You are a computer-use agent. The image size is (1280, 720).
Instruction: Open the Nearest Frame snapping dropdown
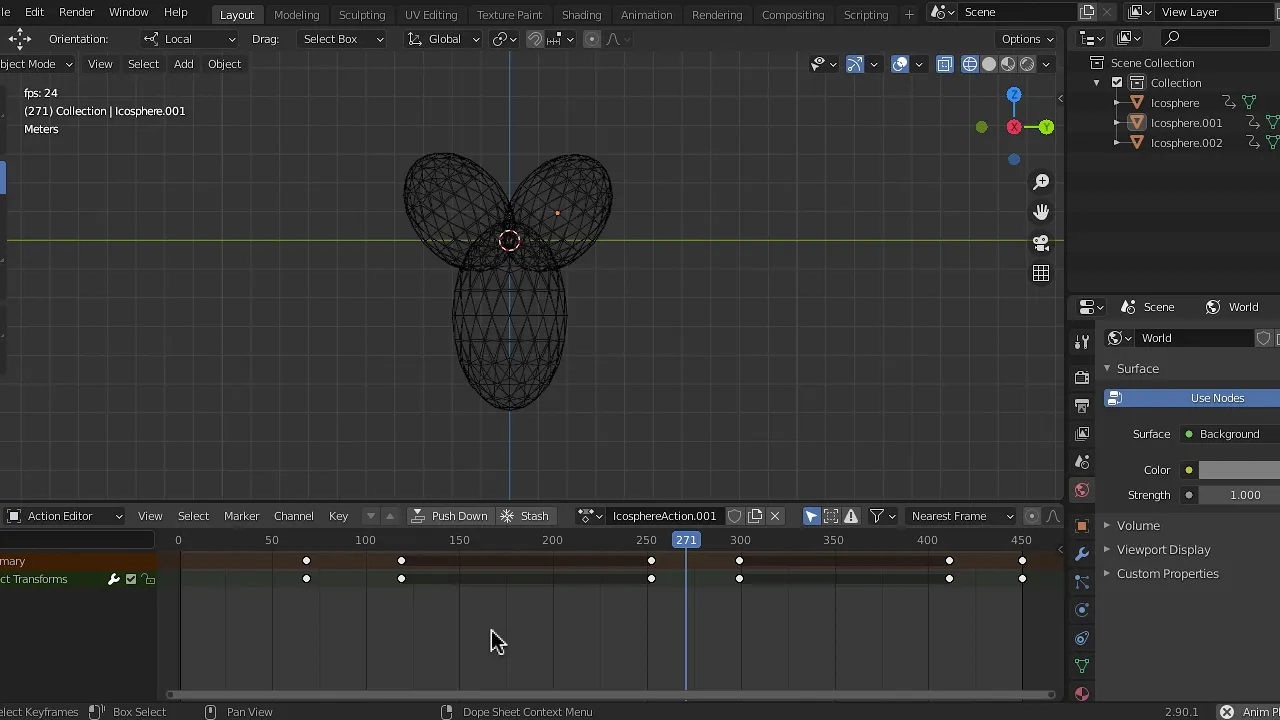click(961, 516)
